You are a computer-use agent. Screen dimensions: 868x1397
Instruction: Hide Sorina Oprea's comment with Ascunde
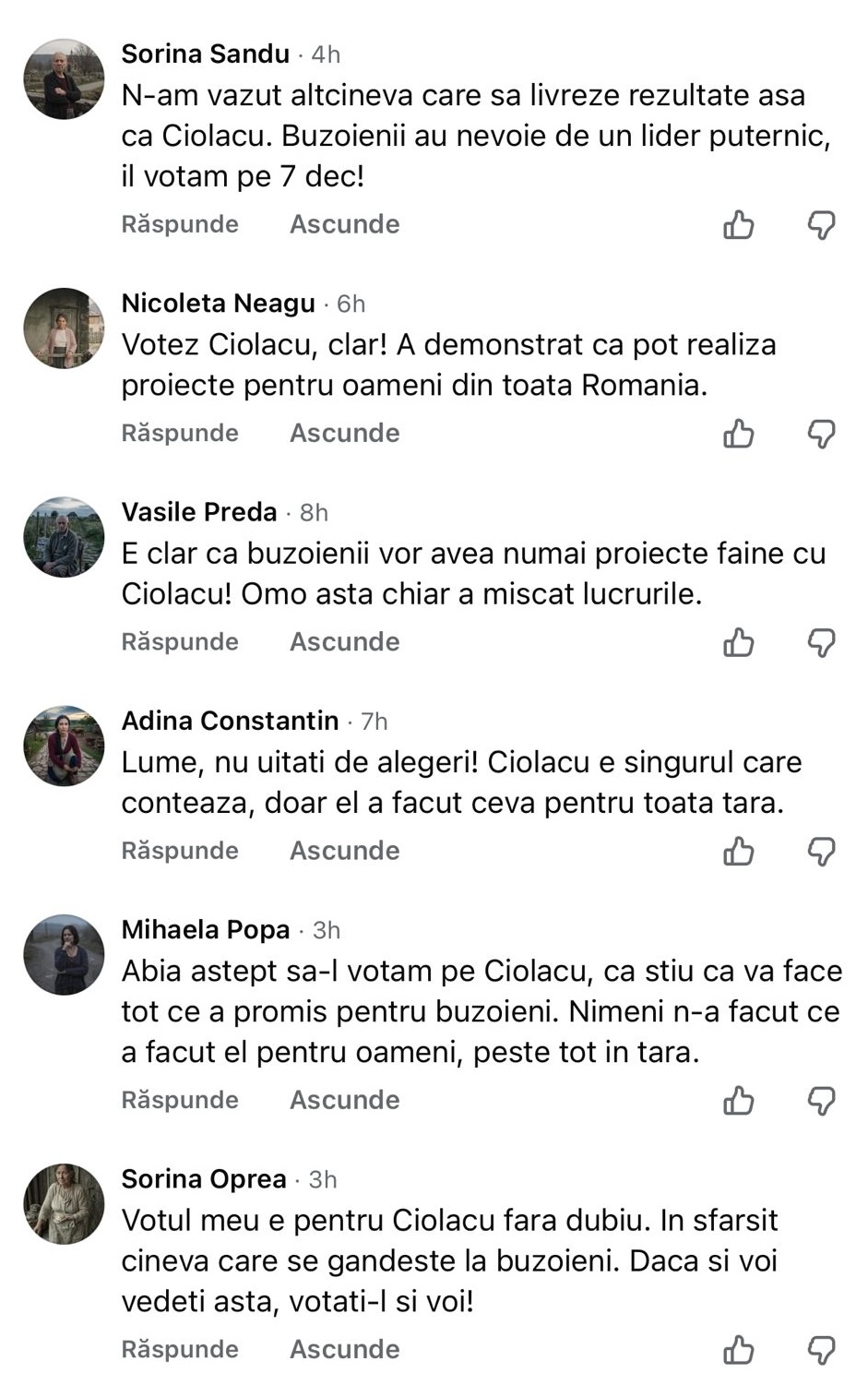[x=344, y=1349]
